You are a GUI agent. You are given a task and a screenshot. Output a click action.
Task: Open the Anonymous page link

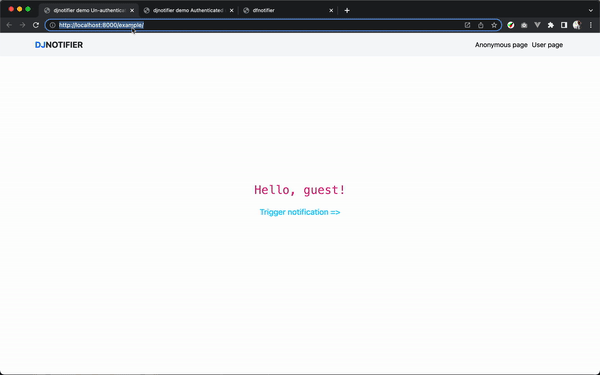tap(501, 45)
